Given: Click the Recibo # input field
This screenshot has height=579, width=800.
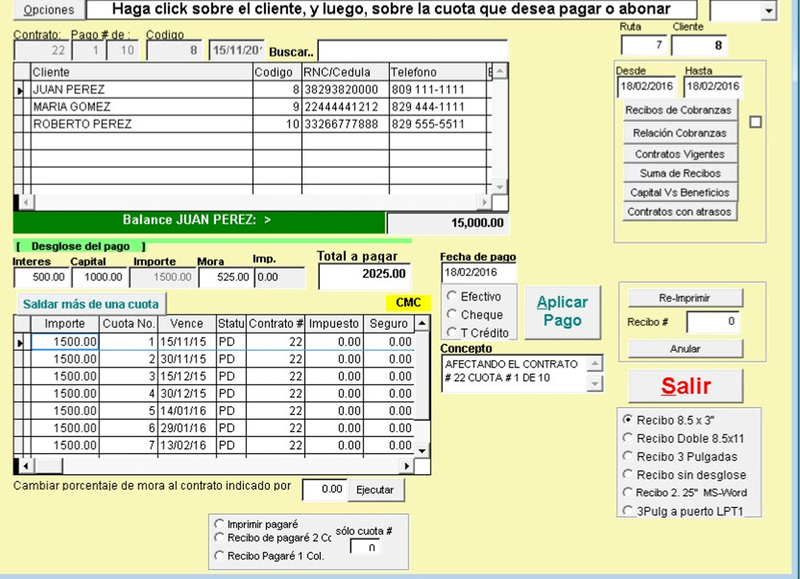Looking at the screenshot, I should pyautogui.click(x=712, y=322).
